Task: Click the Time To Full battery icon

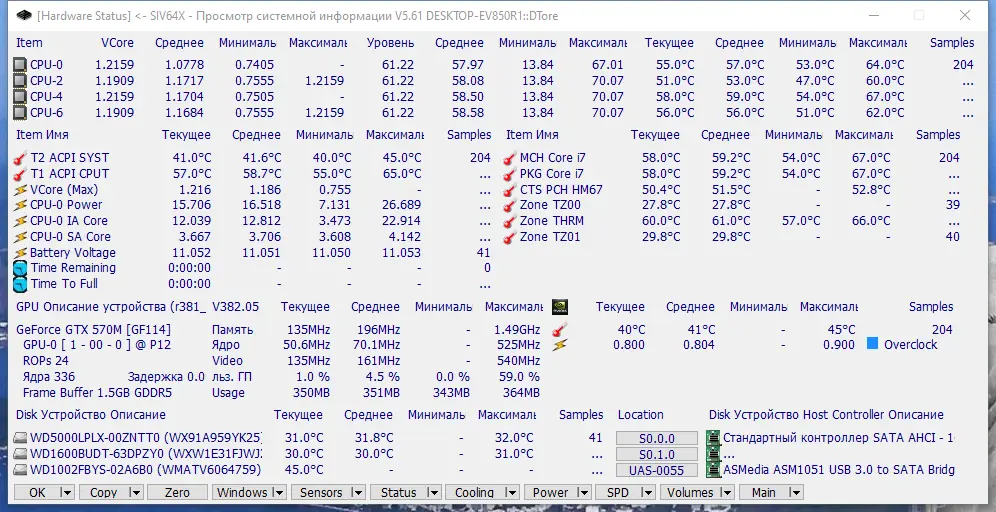Action: [20, 284]
